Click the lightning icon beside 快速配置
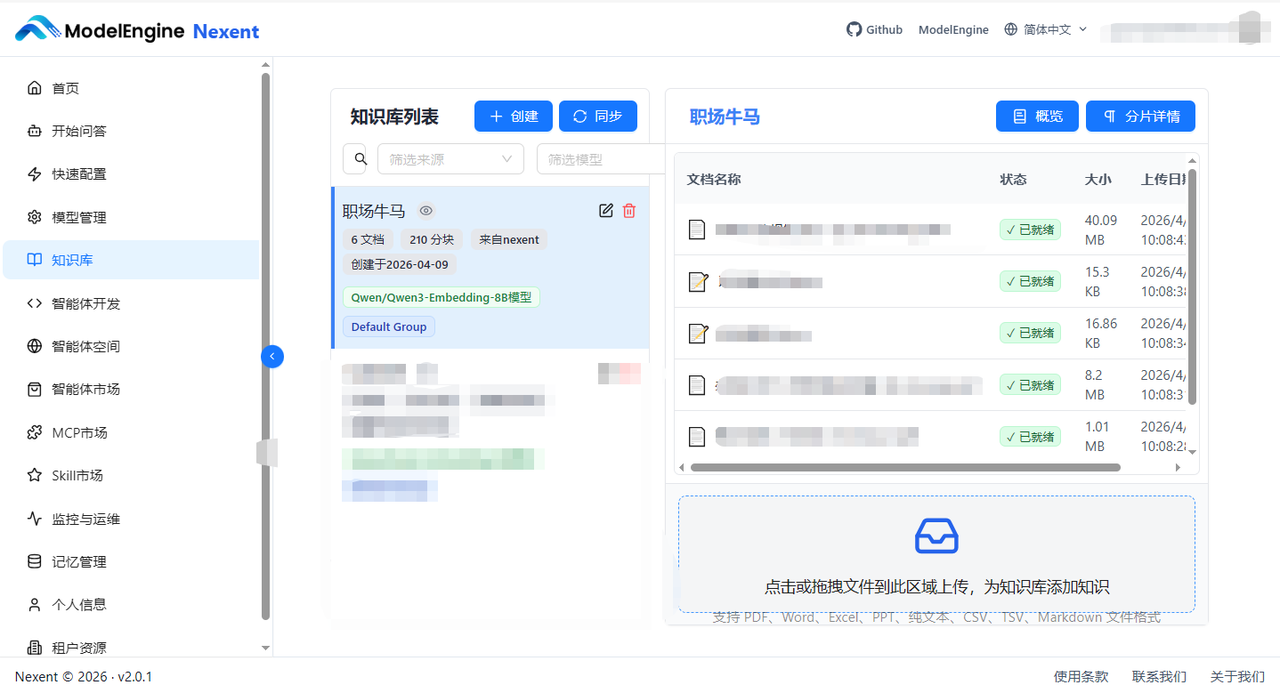The image size is (1280, 693). coord(35,174)
